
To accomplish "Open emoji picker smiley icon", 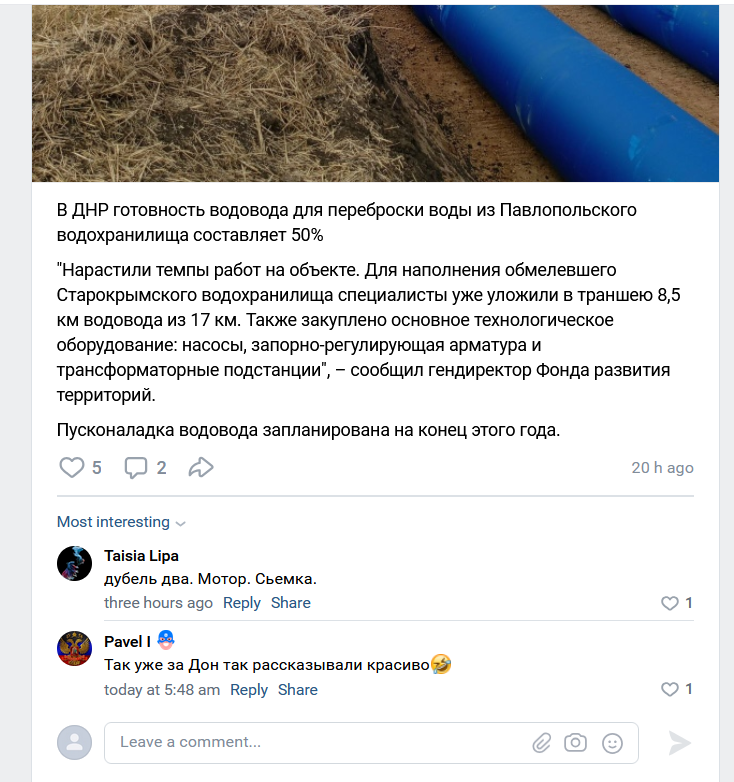I will [x=612, y=743].
